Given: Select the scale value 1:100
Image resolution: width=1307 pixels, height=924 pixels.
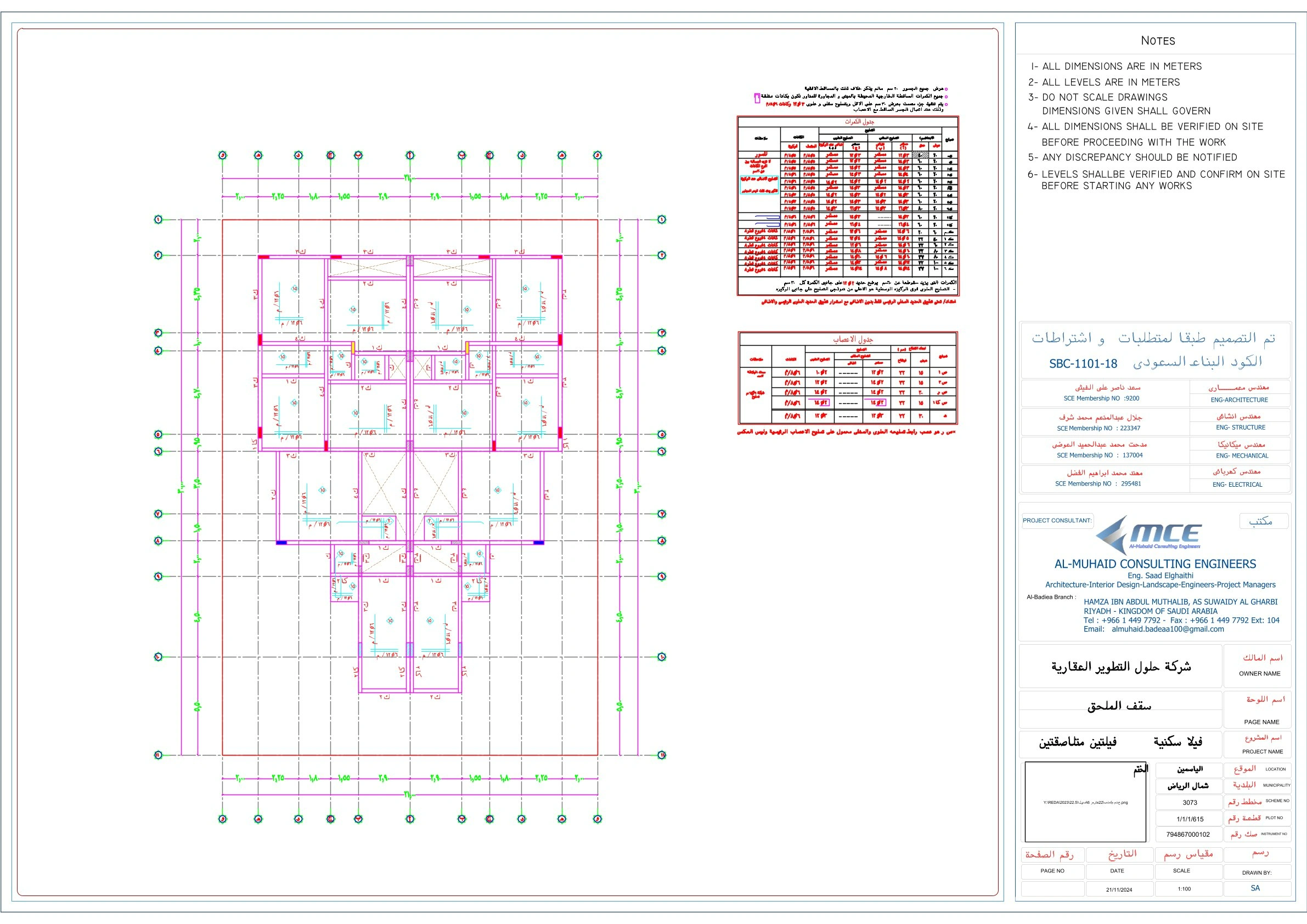Looking at the screenshot, I should 1184,889.
